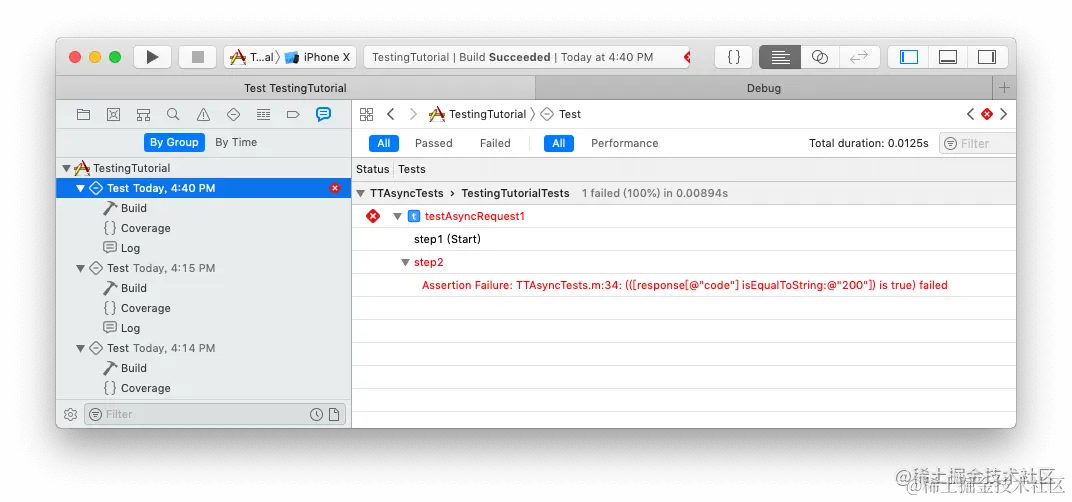Select the TestingTutorial scheme in toolbar
Image resolution: width=1072 pixels, height=502 pixels.
pos(251,57)
